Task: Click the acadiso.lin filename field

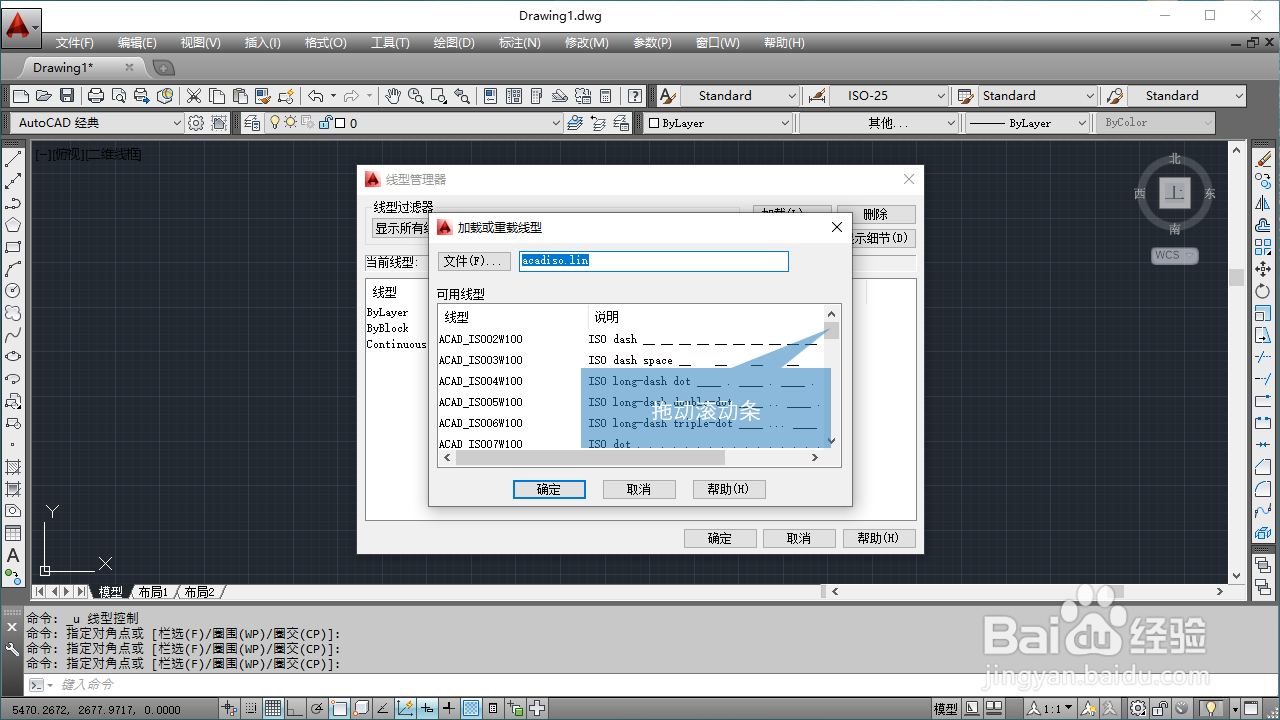Action: [654, 261]
